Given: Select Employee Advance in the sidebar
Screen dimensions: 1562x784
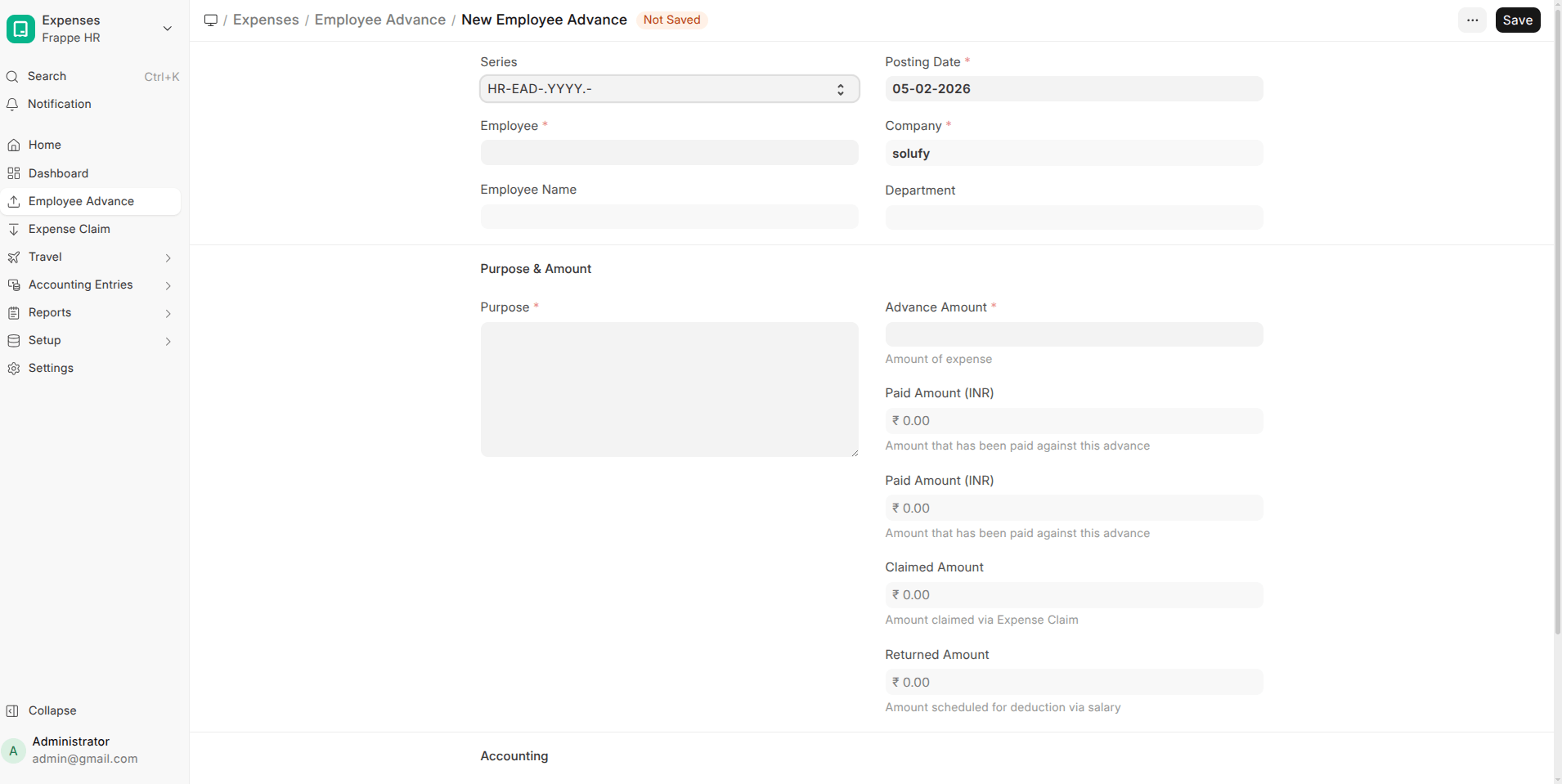Looking at the screenshot, I should (x=81, y=202).
